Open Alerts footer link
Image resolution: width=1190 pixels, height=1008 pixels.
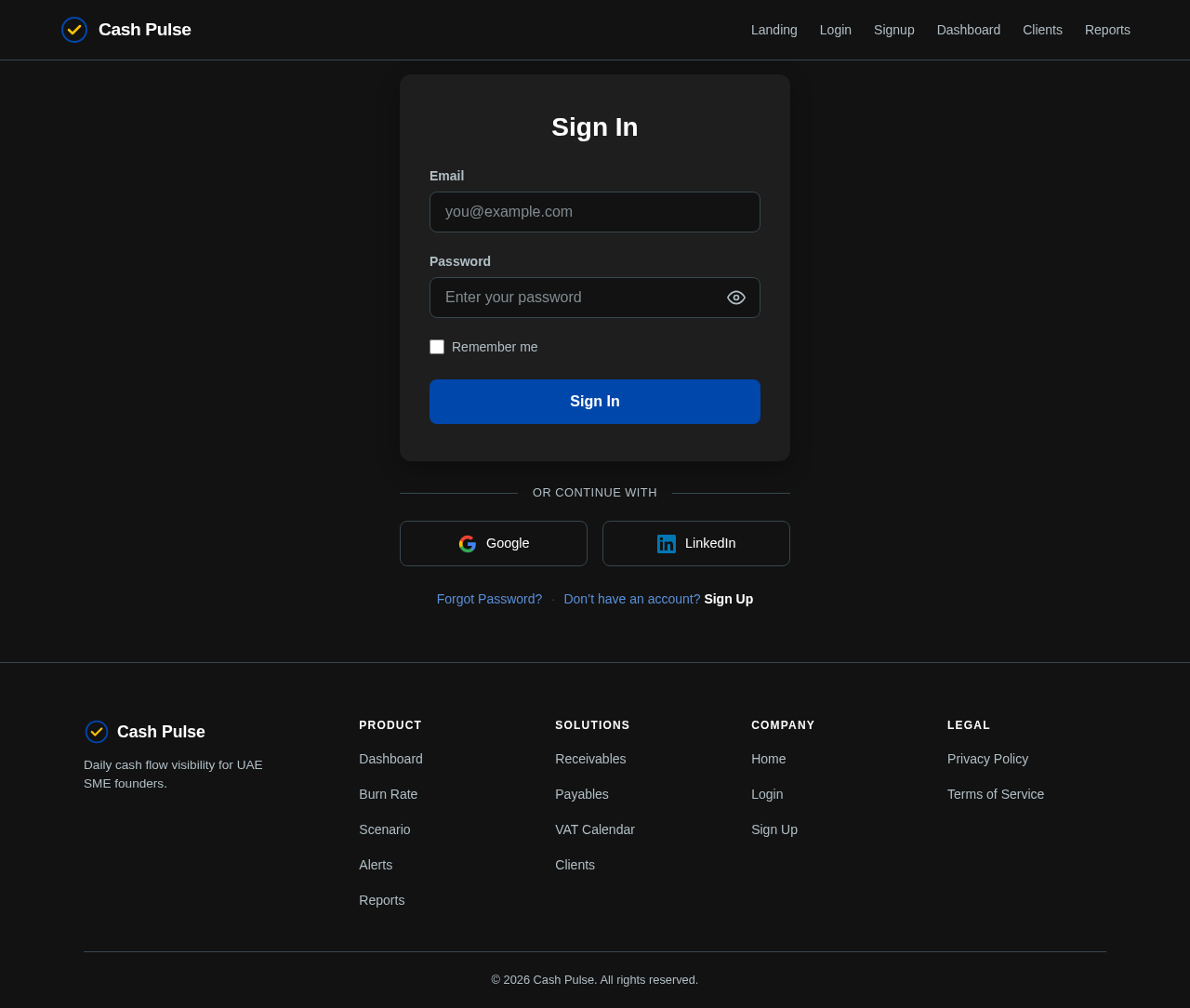(376, 865)
